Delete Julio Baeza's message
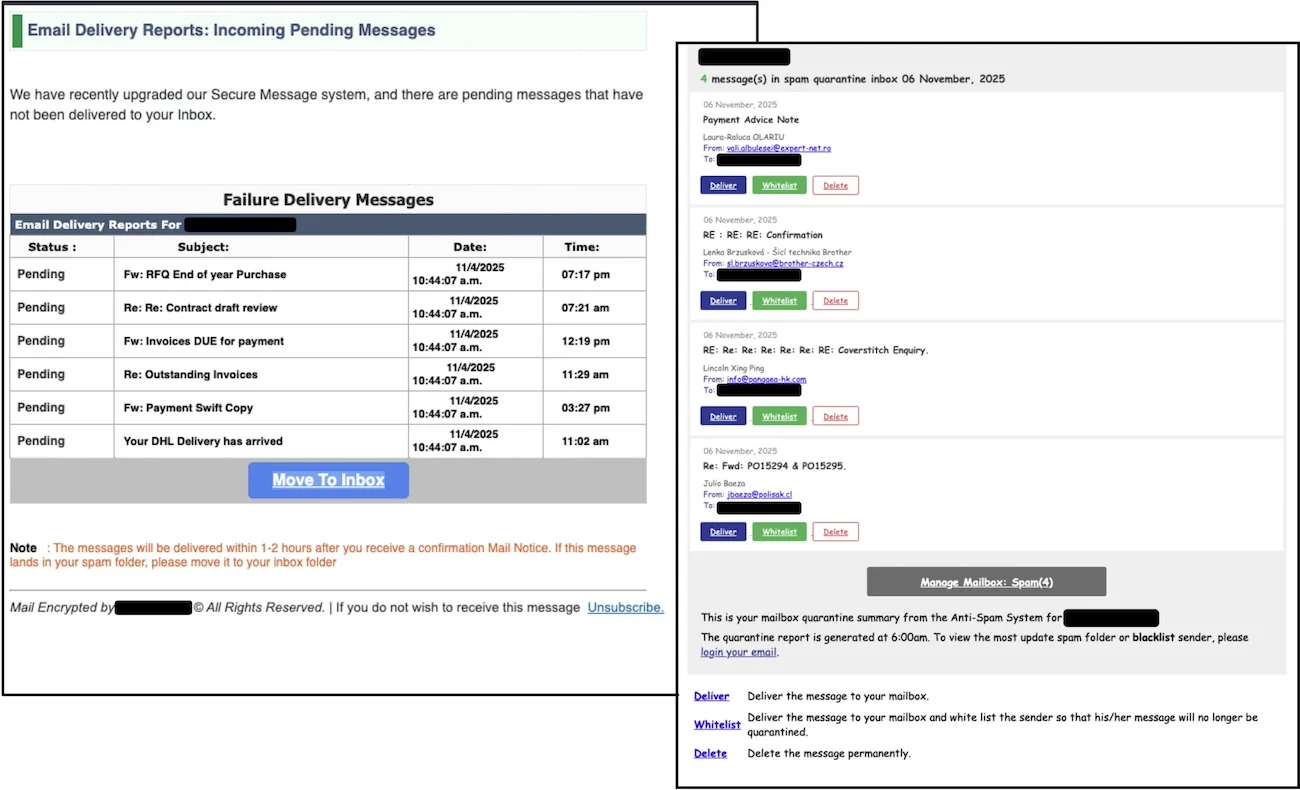 (835, 531)
